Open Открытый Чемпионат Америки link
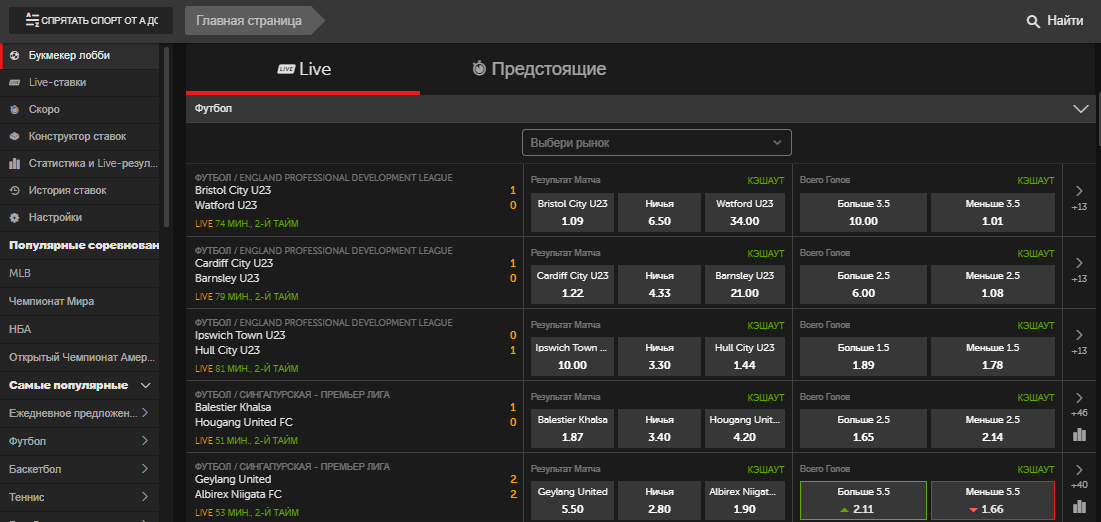1101x522 pixels. pyautogui.click(x=80, y=357)
